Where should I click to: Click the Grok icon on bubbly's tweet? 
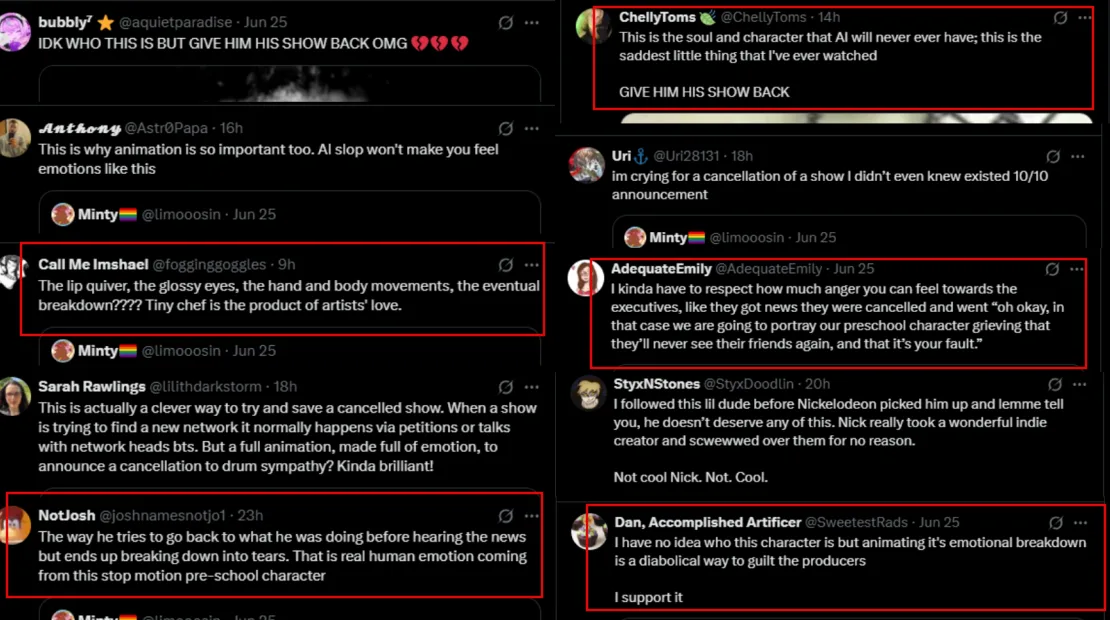tap(506, 22)
